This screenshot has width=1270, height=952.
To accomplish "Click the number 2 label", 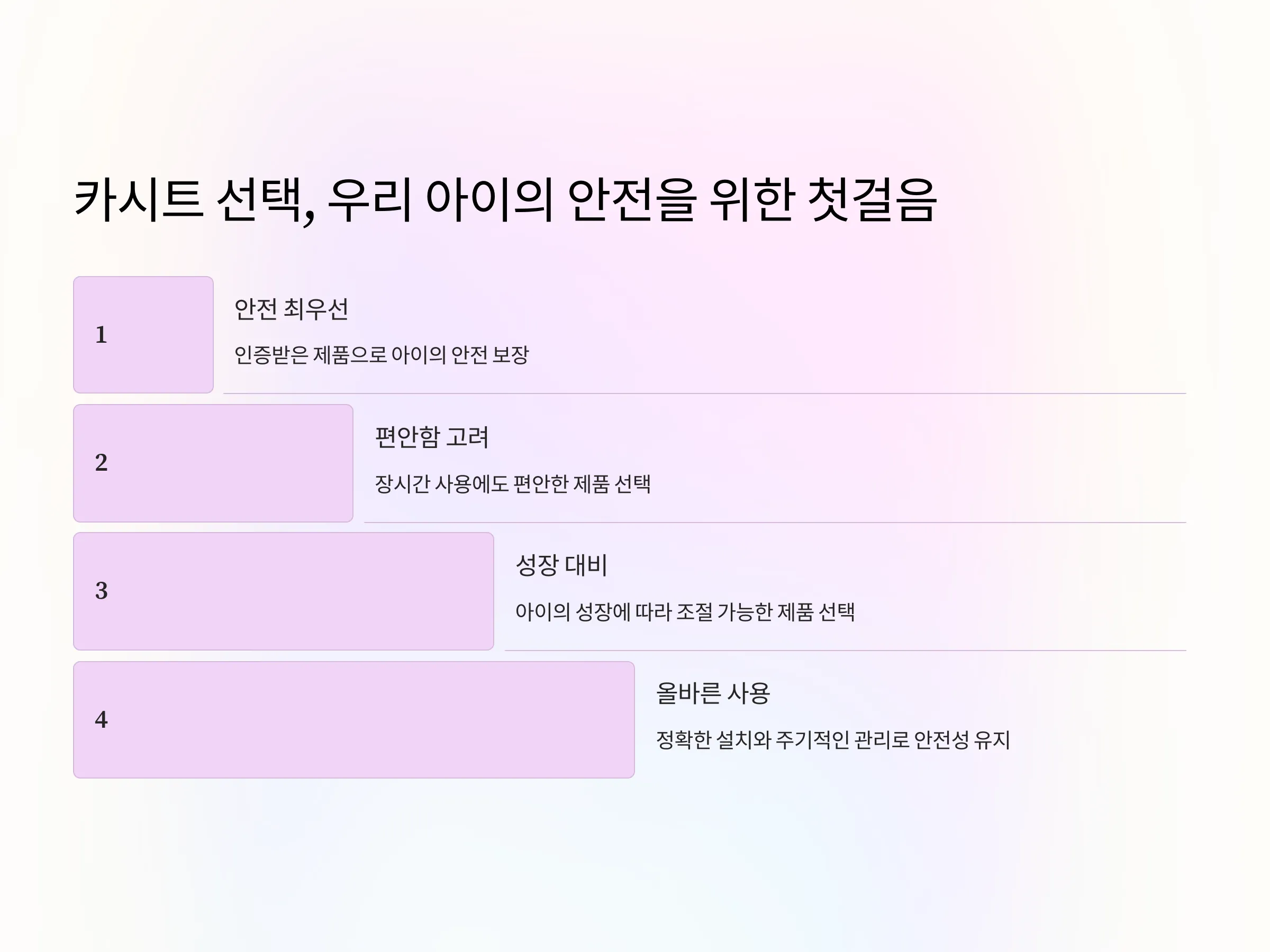I will pos(101,463).
